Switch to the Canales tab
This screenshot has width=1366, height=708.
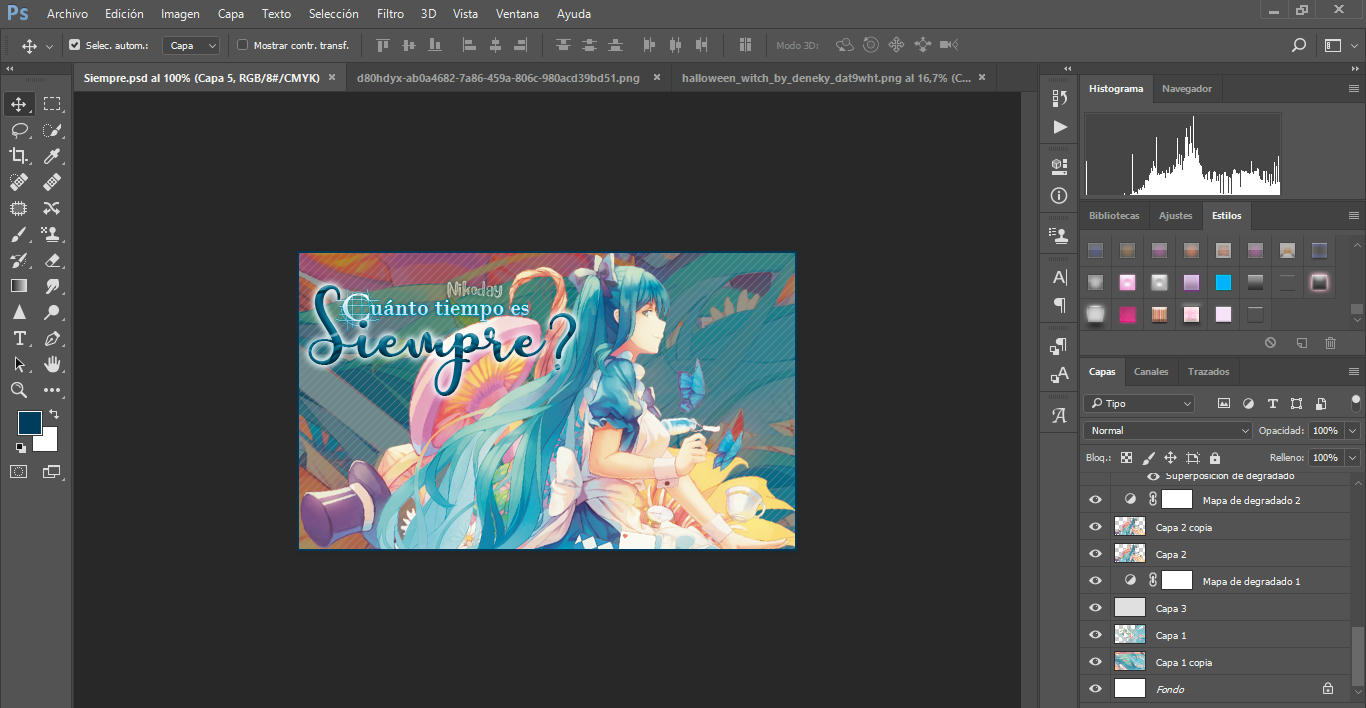click(x=1151, y=371)
